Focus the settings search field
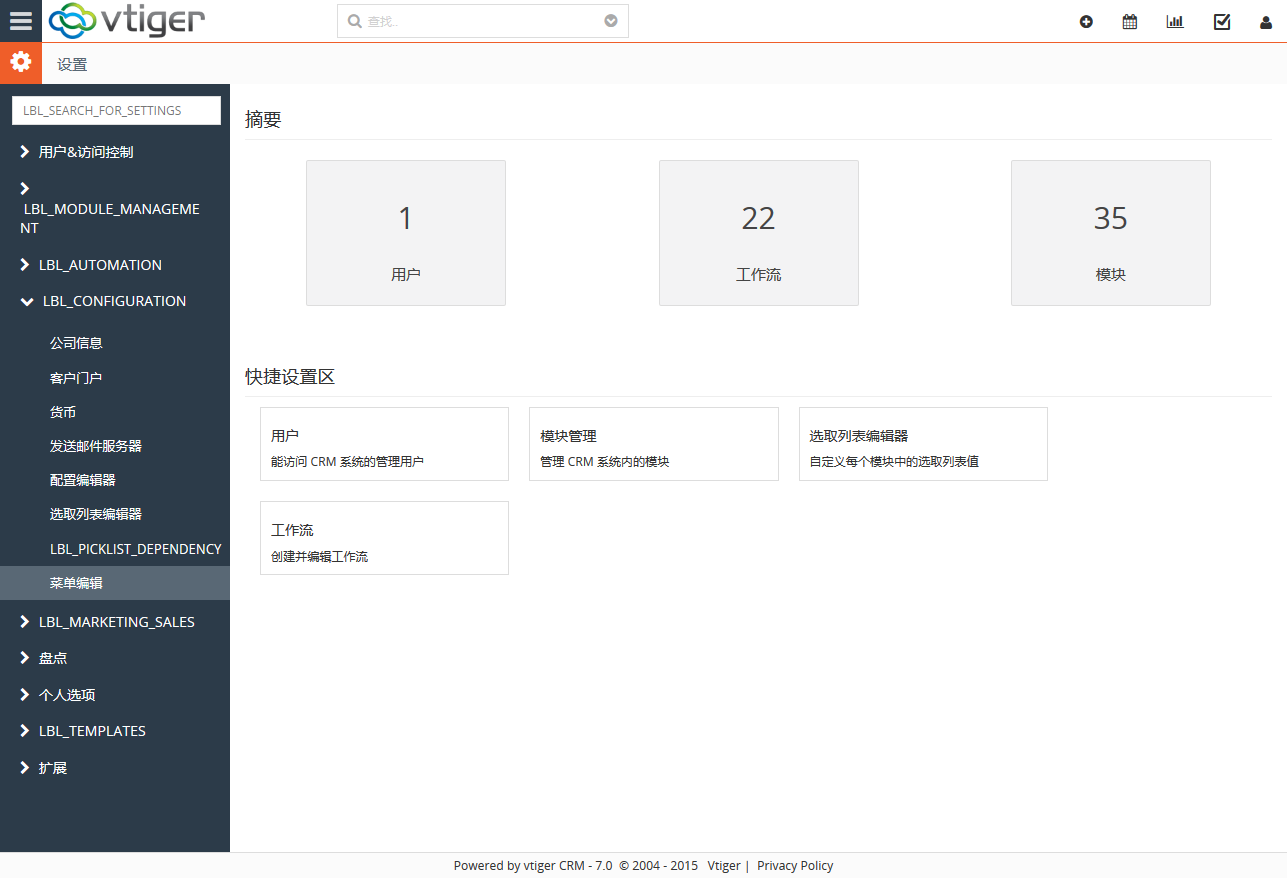 coord(116,110)
